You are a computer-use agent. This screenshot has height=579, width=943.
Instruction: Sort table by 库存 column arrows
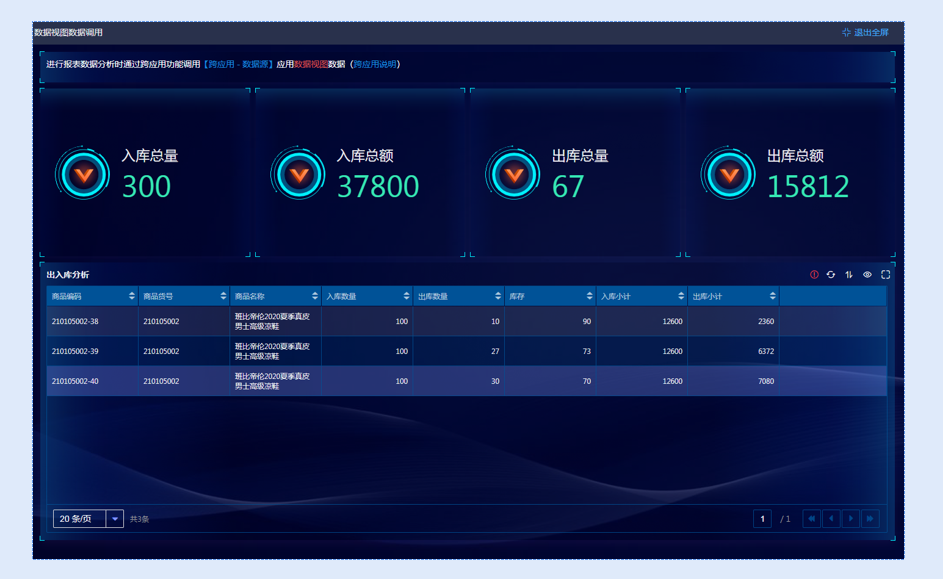coord(589,296)
